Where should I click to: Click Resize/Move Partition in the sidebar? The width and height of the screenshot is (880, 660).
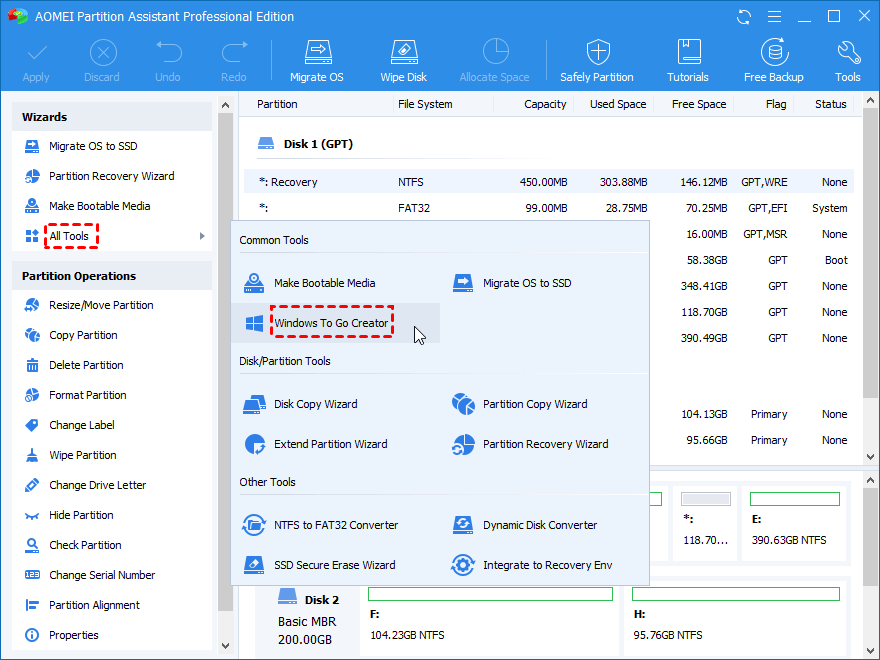101,305
